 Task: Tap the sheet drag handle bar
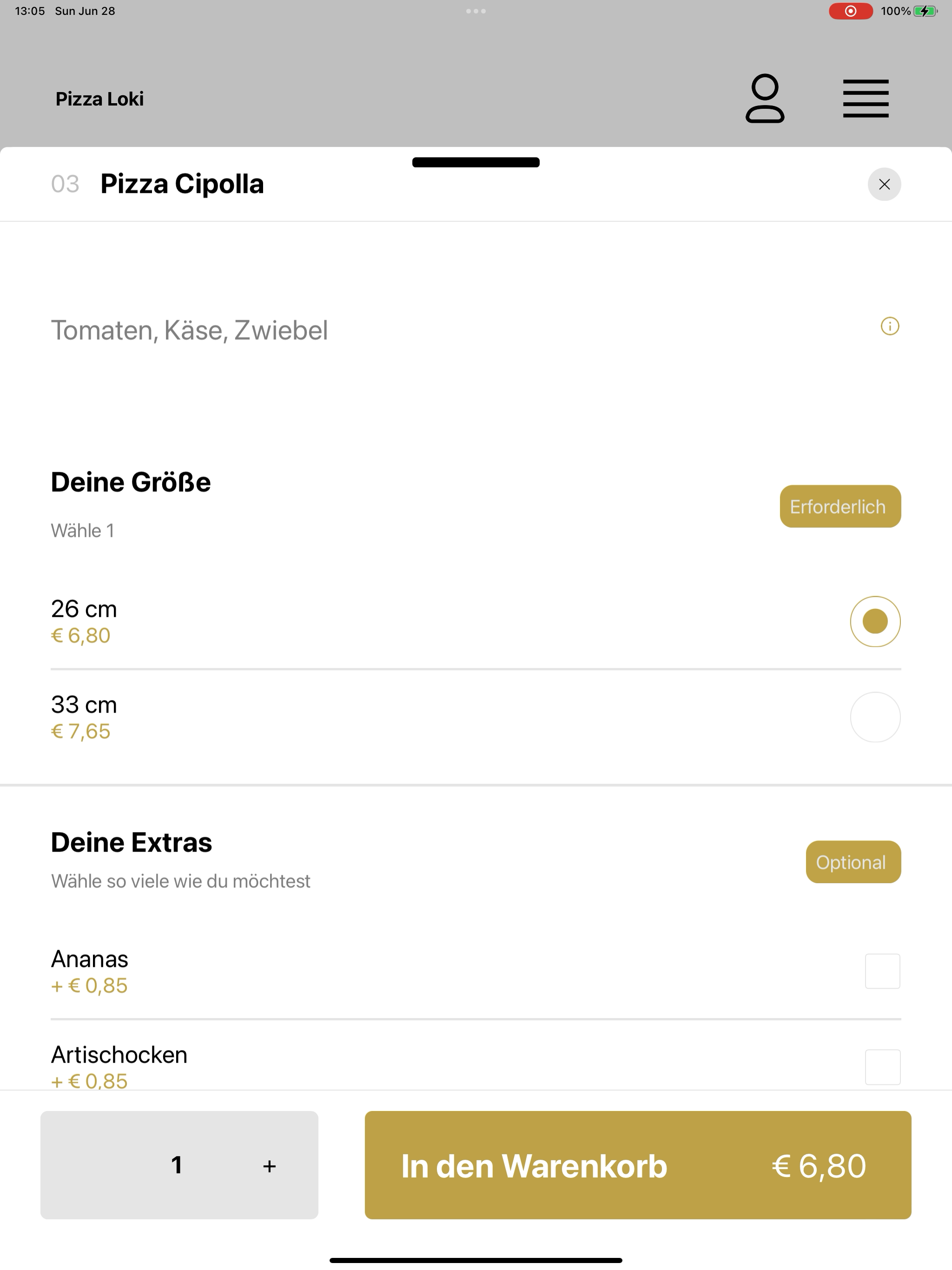pyautogui.click(x=476, y=163)
